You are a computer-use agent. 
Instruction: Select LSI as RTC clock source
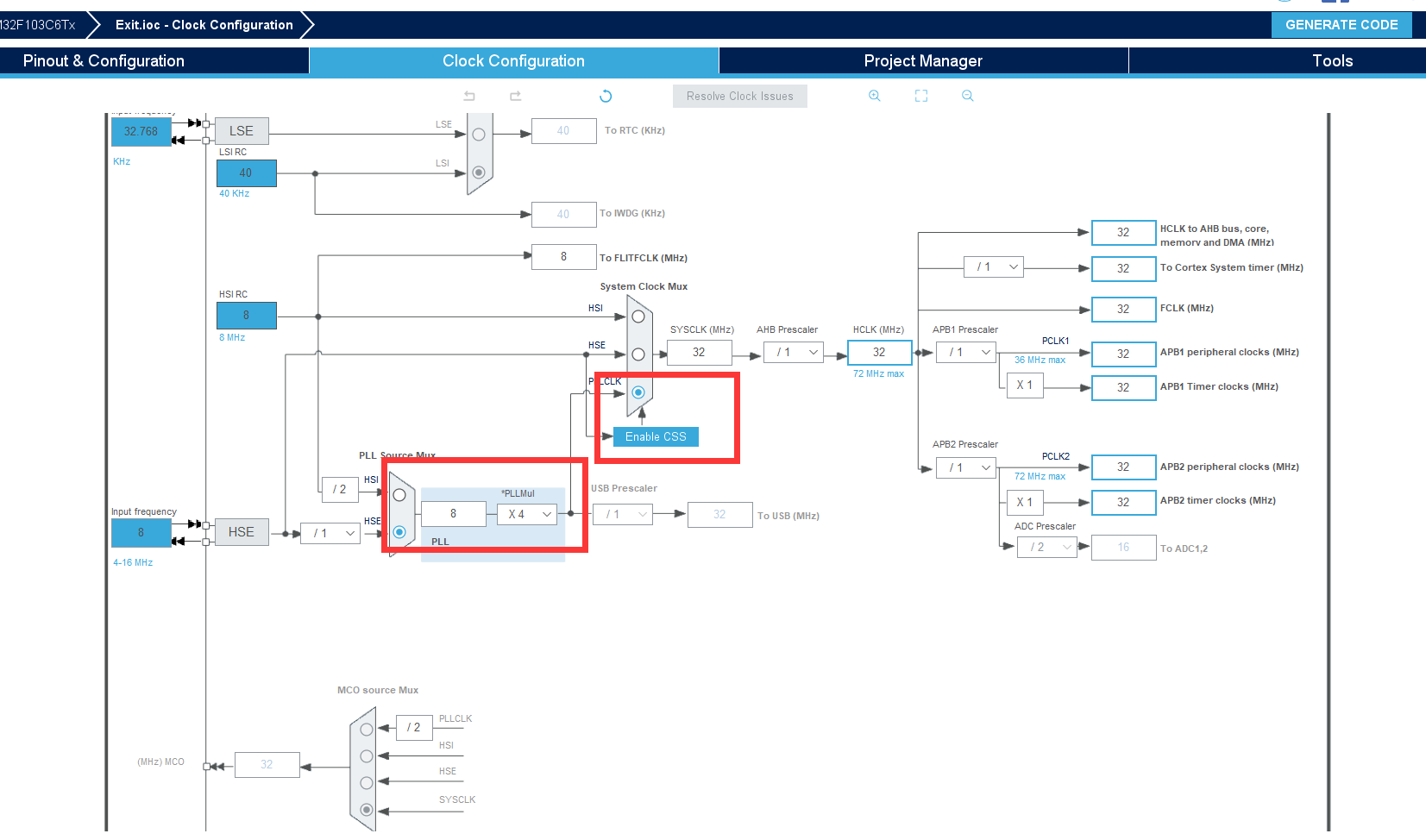[479, 172]
